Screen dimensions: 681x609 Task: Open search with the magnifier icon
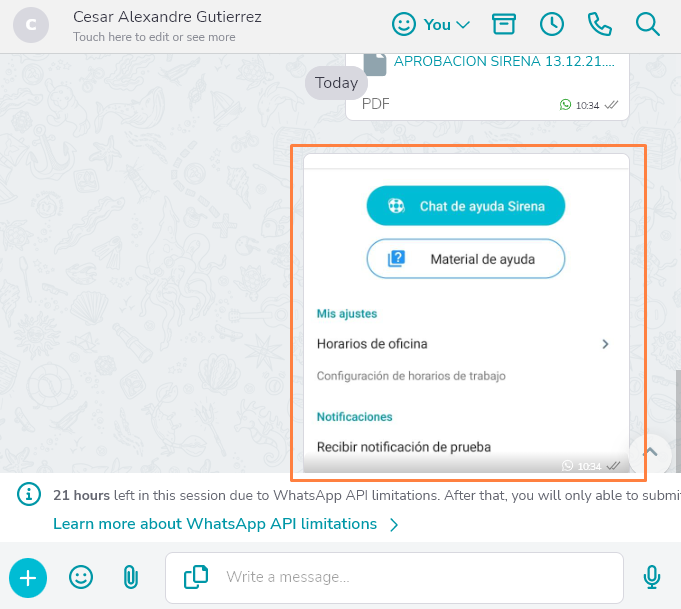[x=648, y=24]
